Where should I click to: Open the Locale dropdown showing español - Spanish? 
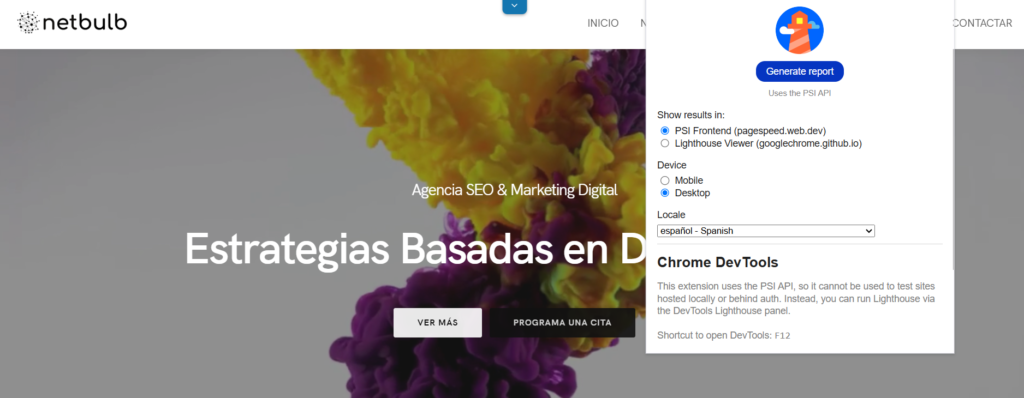pyautogui.click(x=765, y=231)
